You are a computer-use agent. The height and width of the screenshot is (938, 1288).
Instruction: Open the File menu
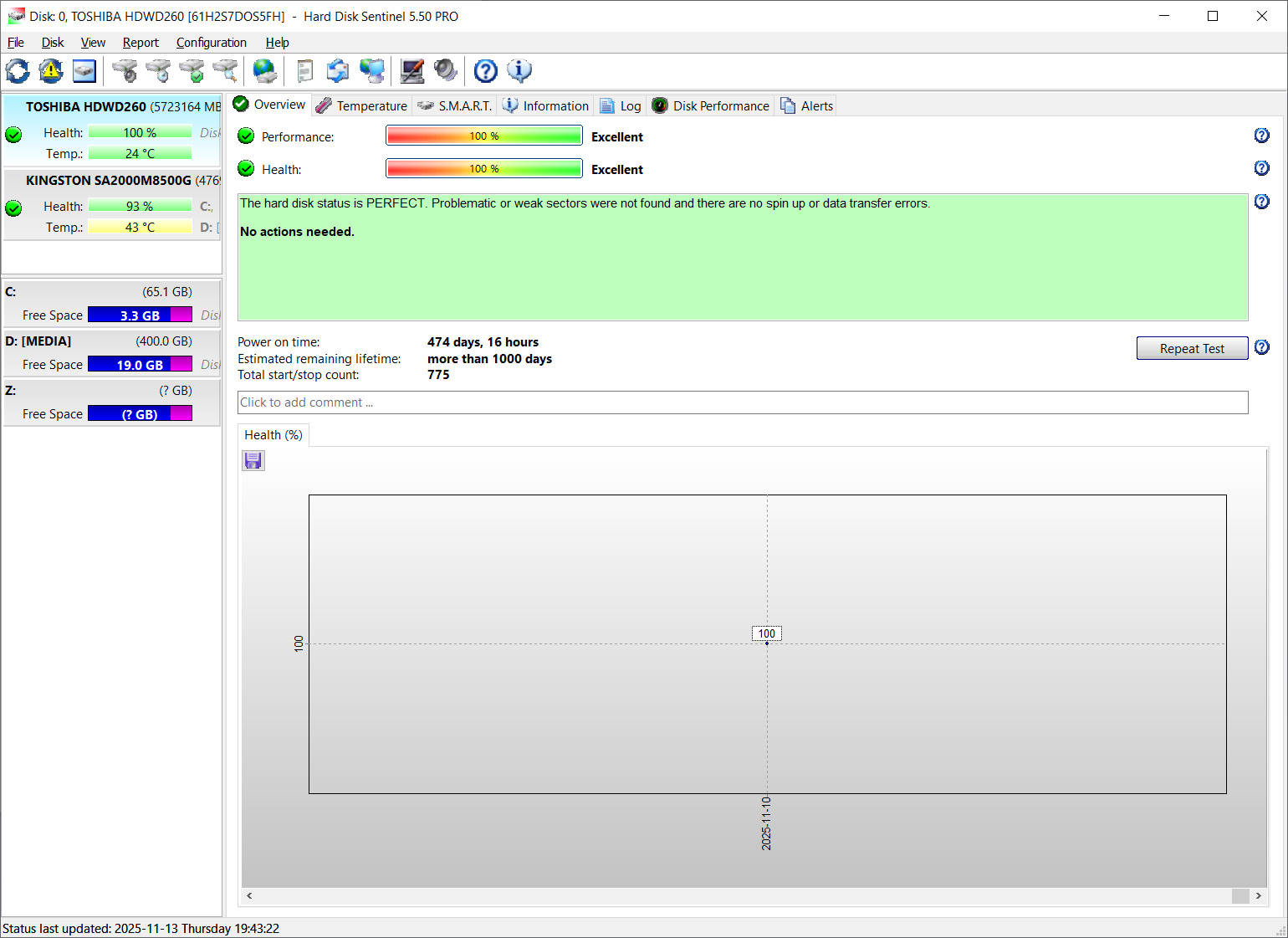(16, 43)
